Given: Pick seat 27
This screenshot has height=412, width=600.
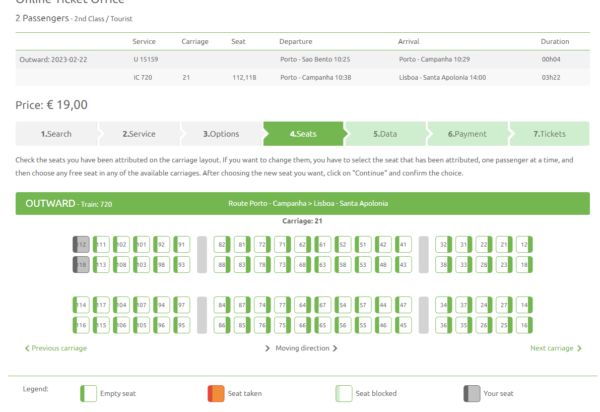Looking at the screenshot, I should pyautogui.click(x=504, y=305).
